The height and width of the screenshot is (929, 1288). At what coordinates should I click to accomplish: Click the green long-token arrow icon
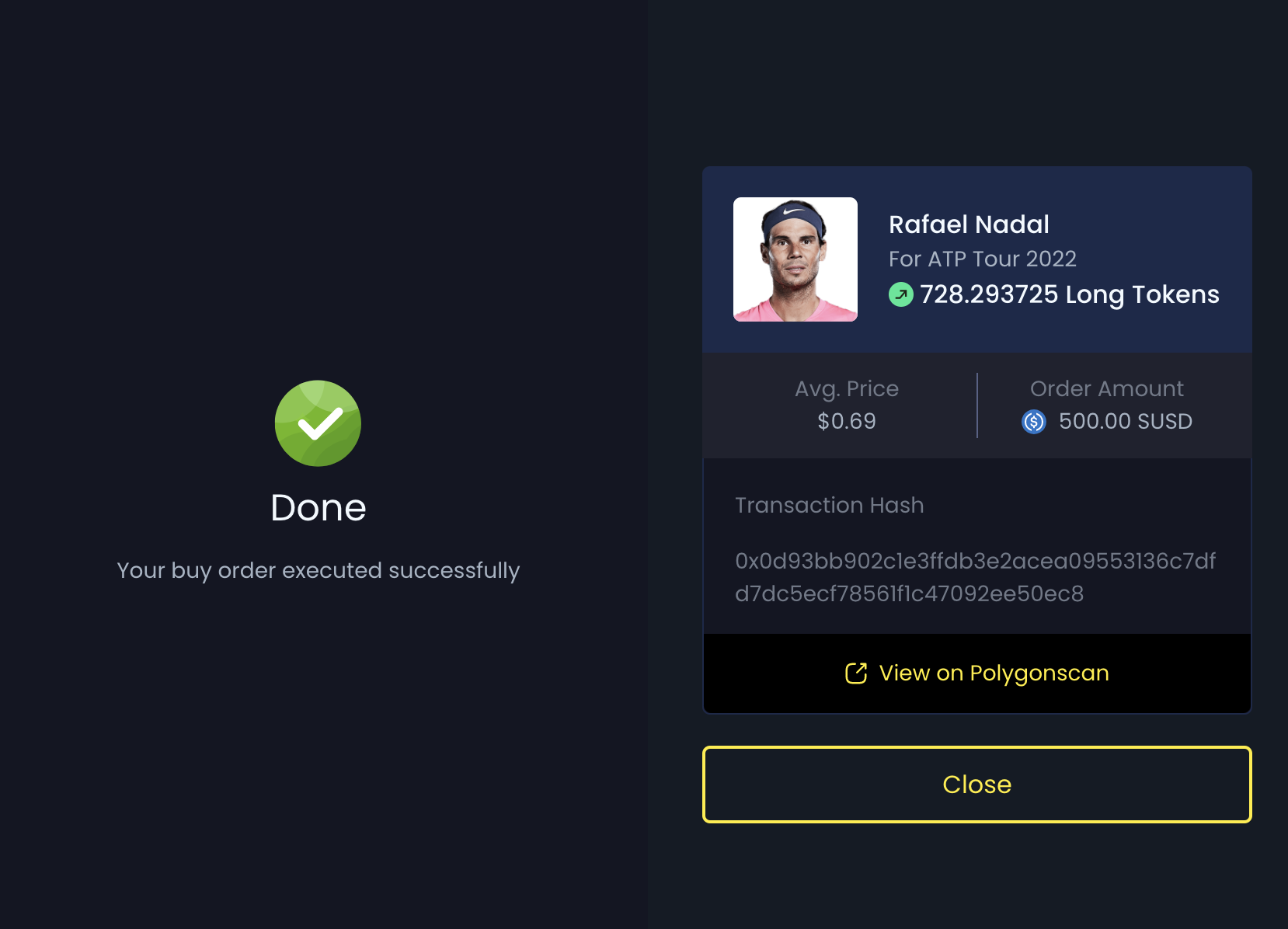[901, 294]
